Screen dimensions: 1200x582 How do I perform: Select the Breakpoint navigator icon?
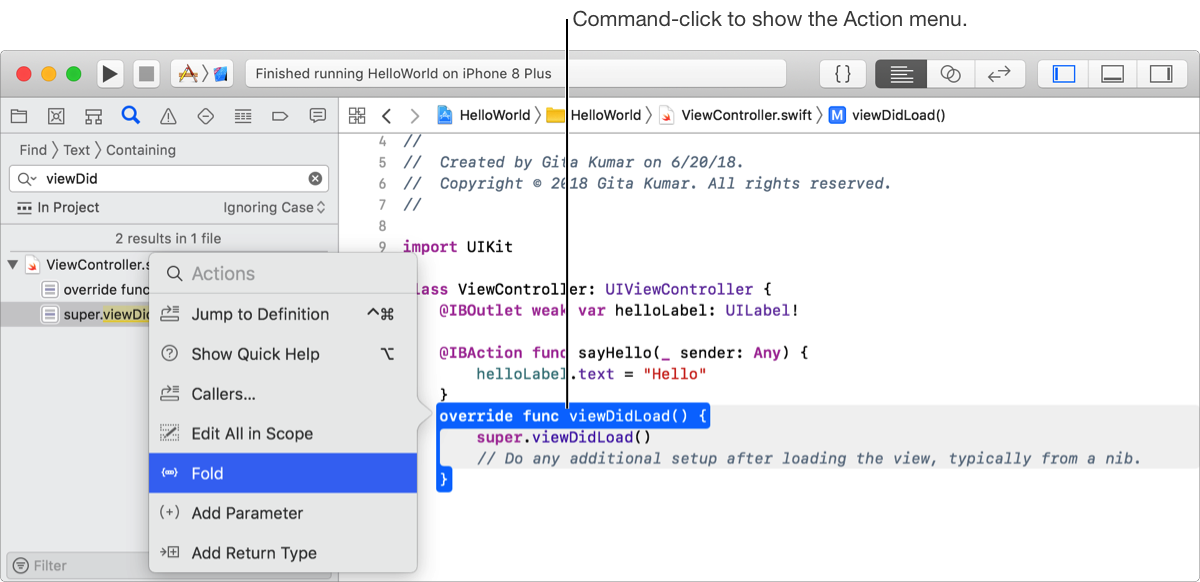click(x=280, y=115)
